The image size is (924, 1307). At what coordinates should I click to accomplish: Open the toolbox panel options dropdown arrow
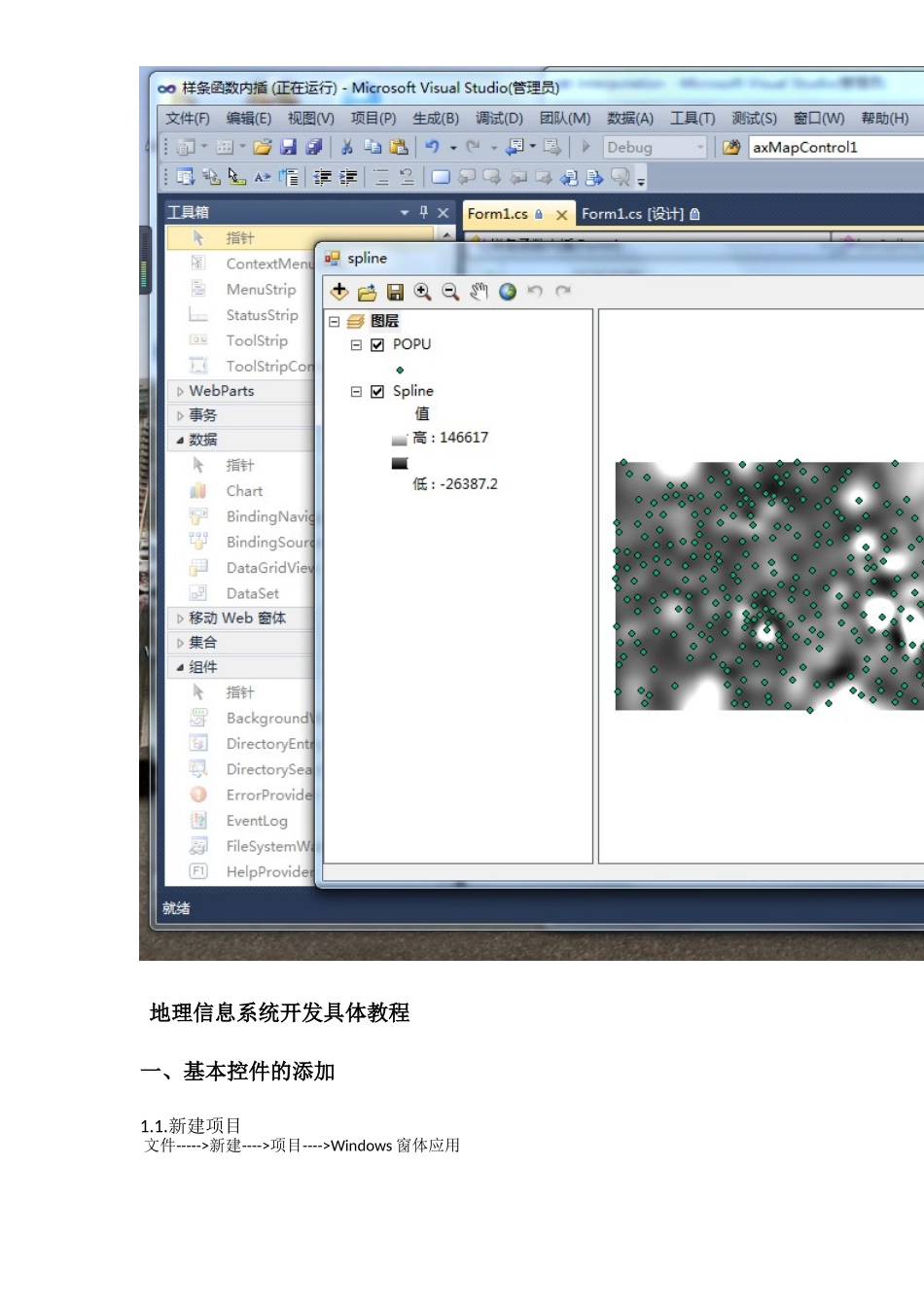coord(405,212)
